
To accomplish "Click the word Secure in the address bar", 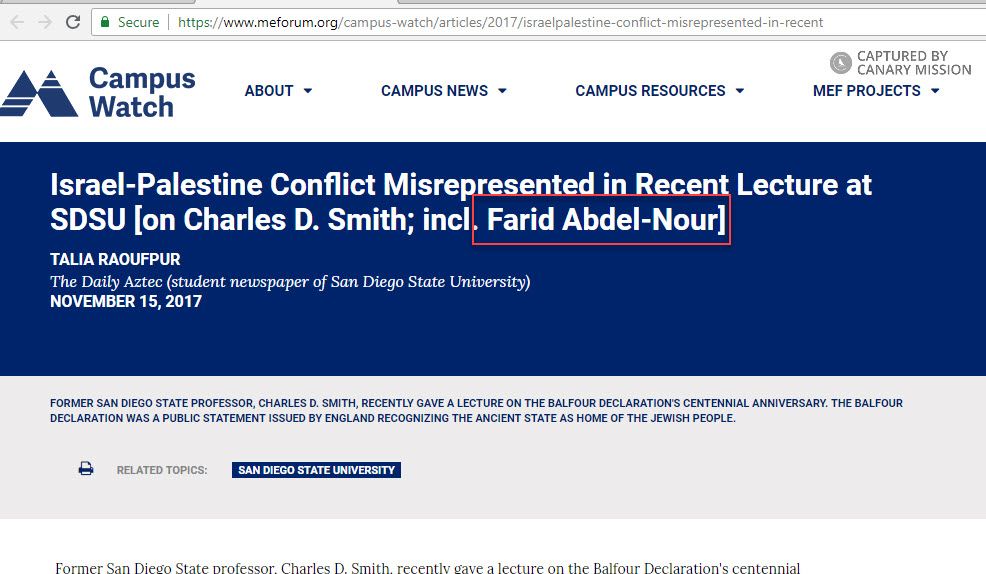I will tap(138, 23).
